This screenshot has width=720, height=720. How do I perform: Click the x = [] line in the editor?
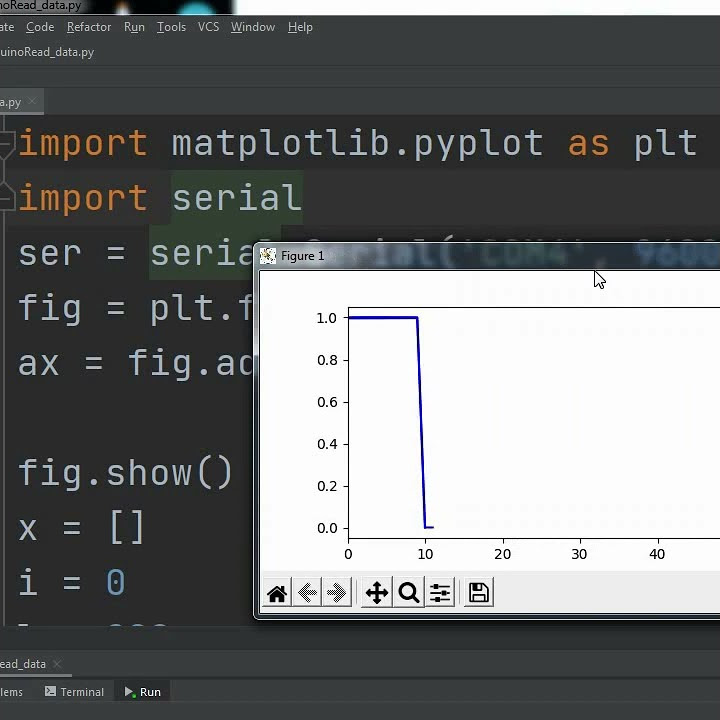click(x=81, y=528)
